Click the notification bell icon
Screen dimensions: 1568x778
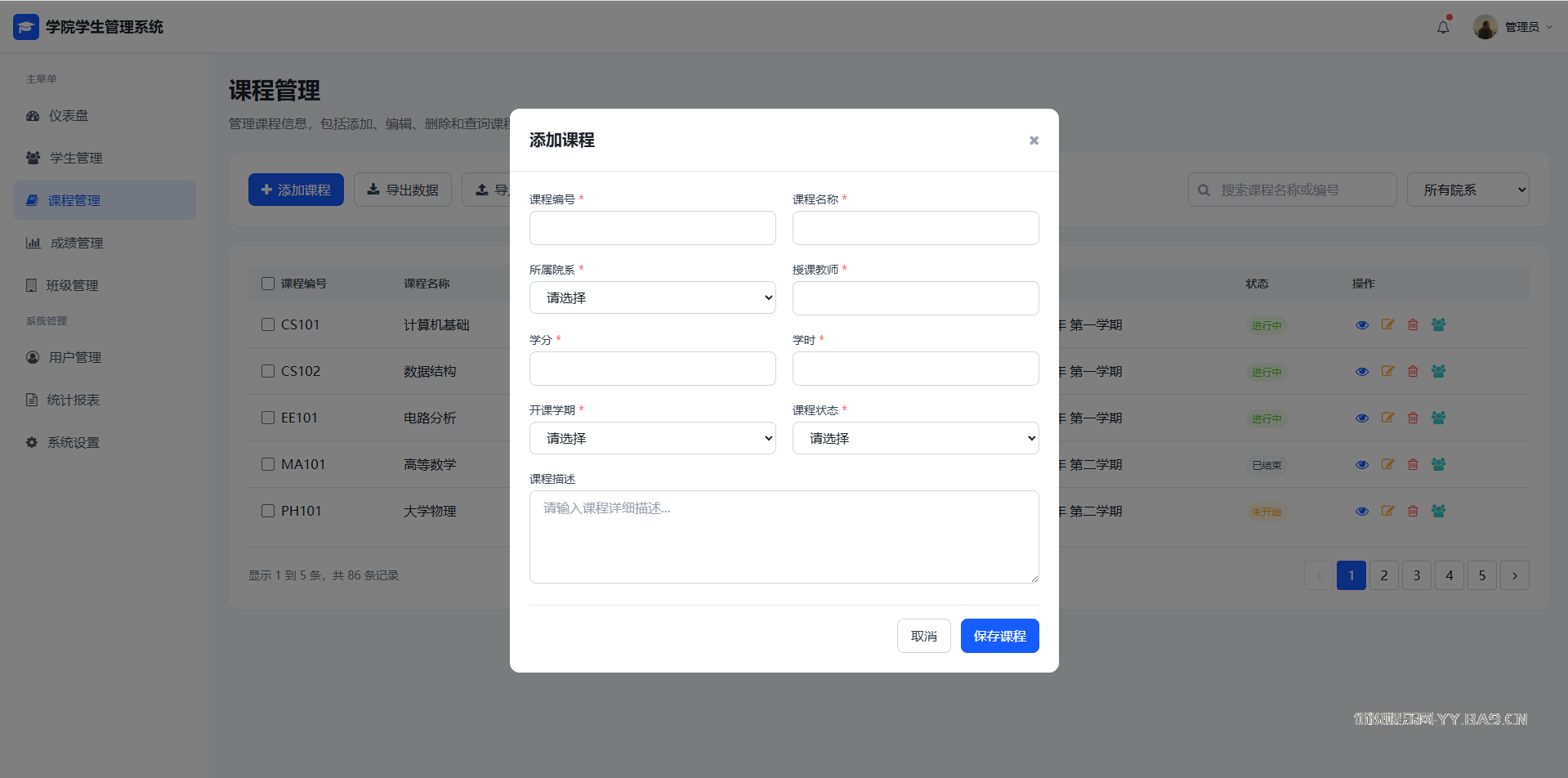click(x=1443, y=27)
